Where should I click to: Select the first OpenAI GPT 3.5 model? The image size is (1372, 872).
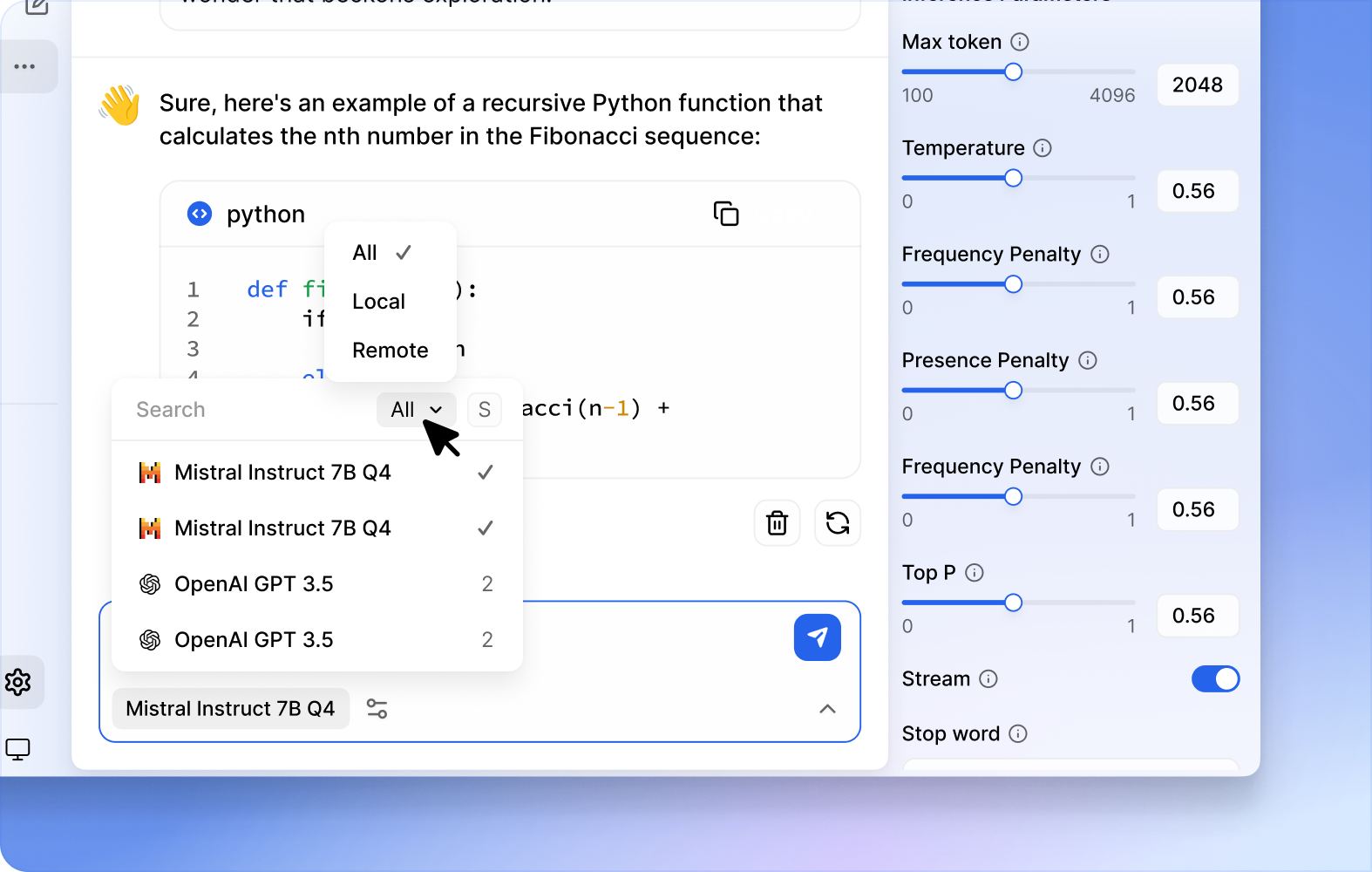click(254, 584)
